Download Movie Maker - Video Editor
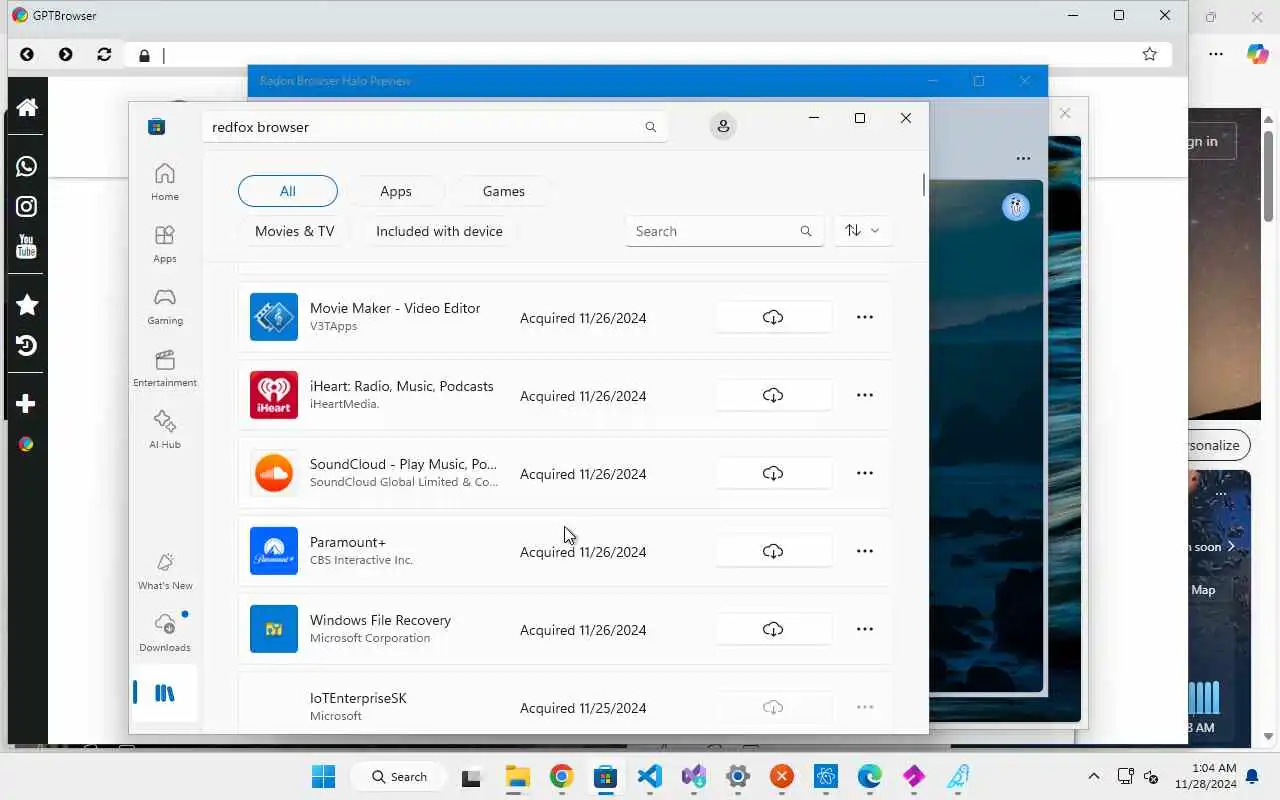Image resolution: width=1280 pixels, height=800 pixels. pos(773,317)
